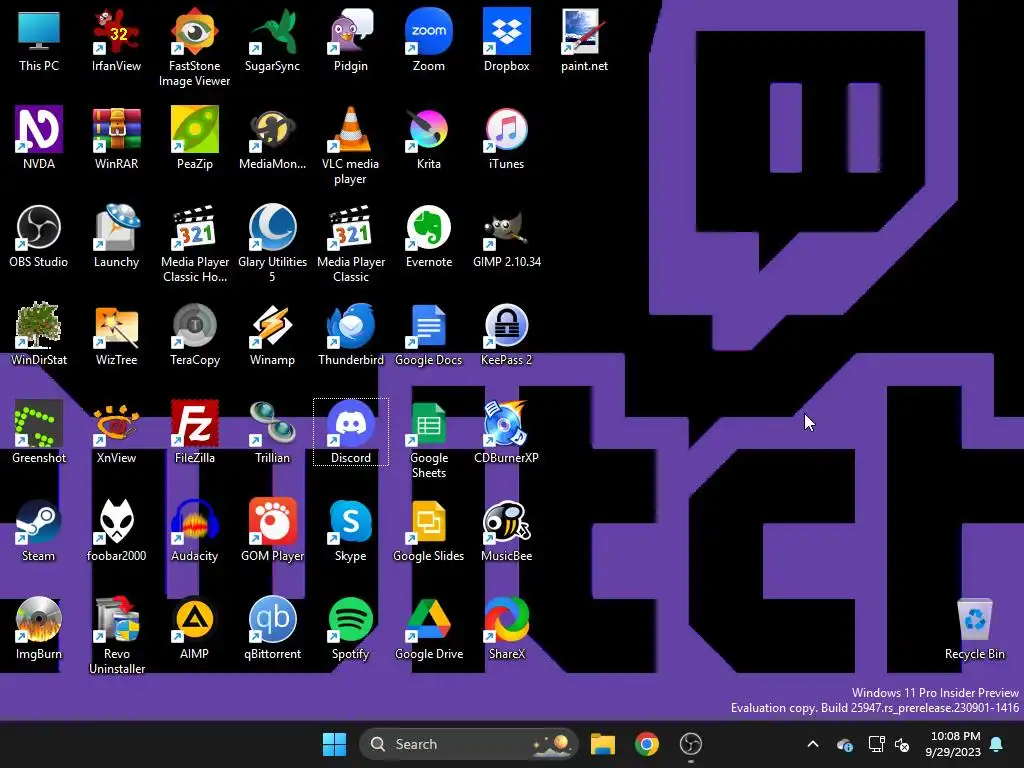
Task: Select the Media Player Classic icon
Action: 351,243
